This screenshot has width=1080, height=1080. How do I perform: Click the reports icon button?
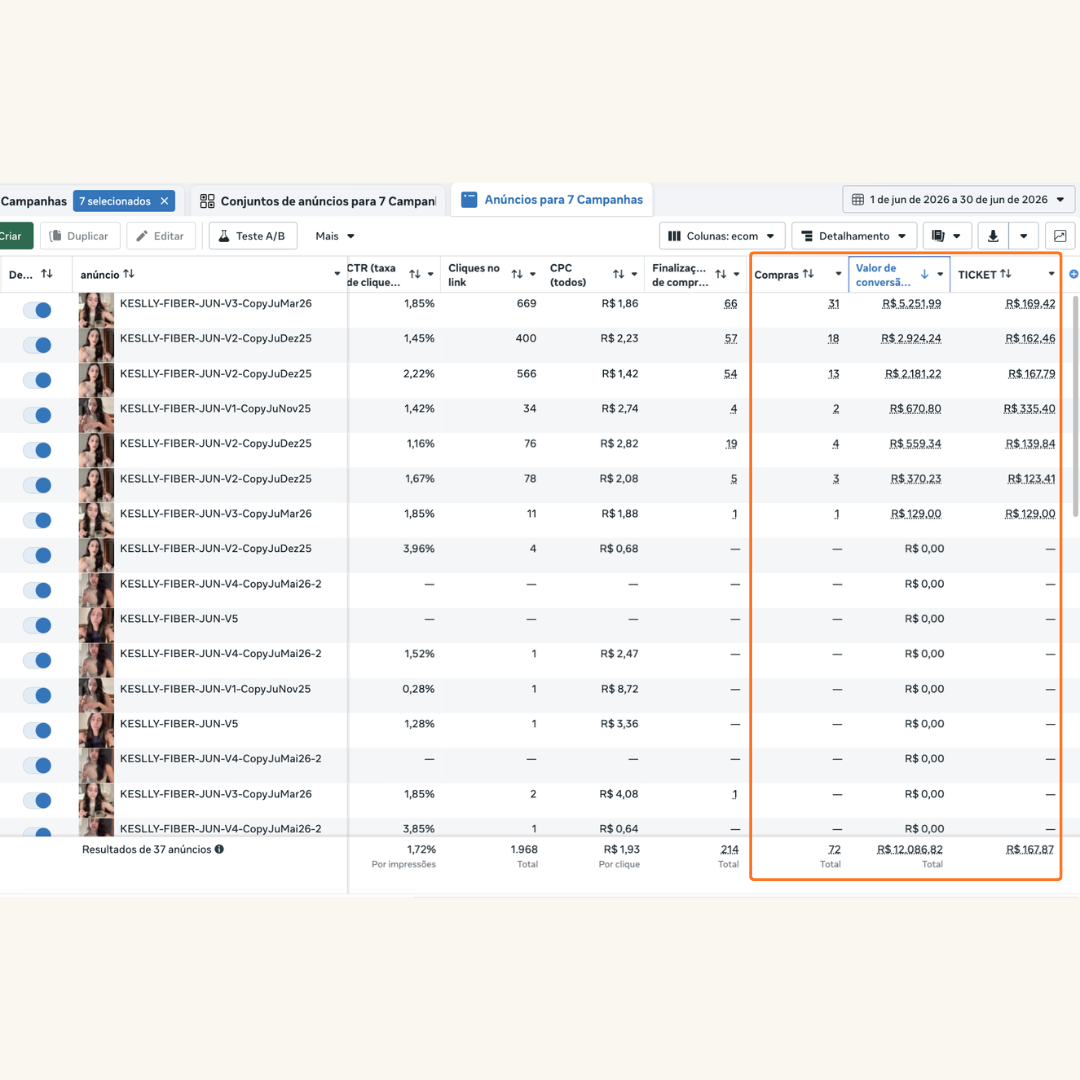(x=946, y=236)
